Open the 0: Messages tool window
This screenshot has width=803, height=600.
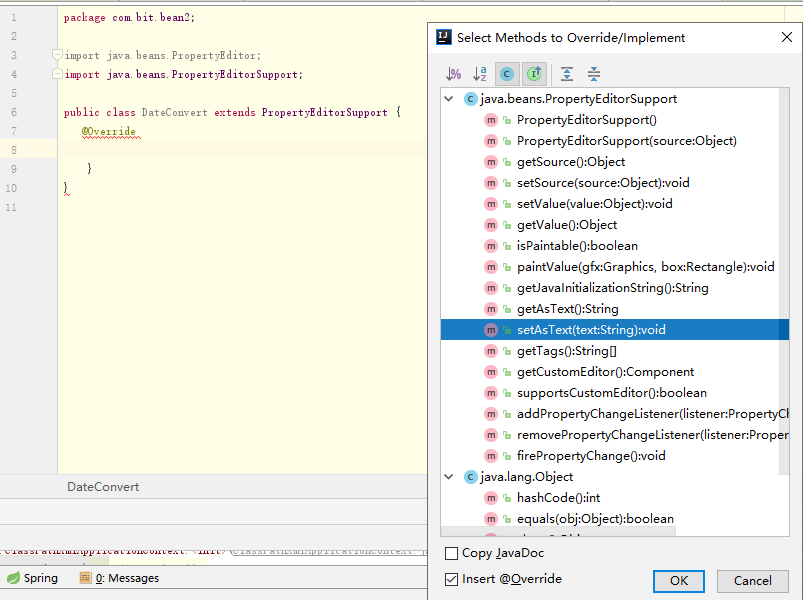tap(119, 578)
